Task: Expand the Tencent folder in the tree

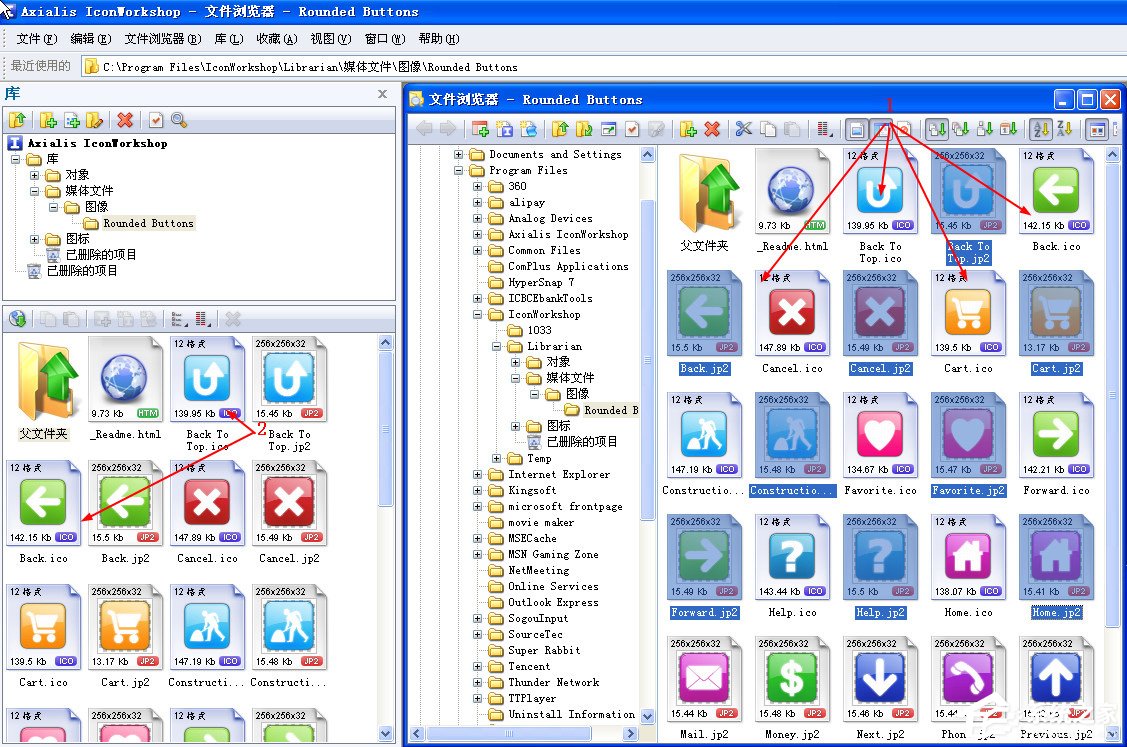Action: (478, 666)
